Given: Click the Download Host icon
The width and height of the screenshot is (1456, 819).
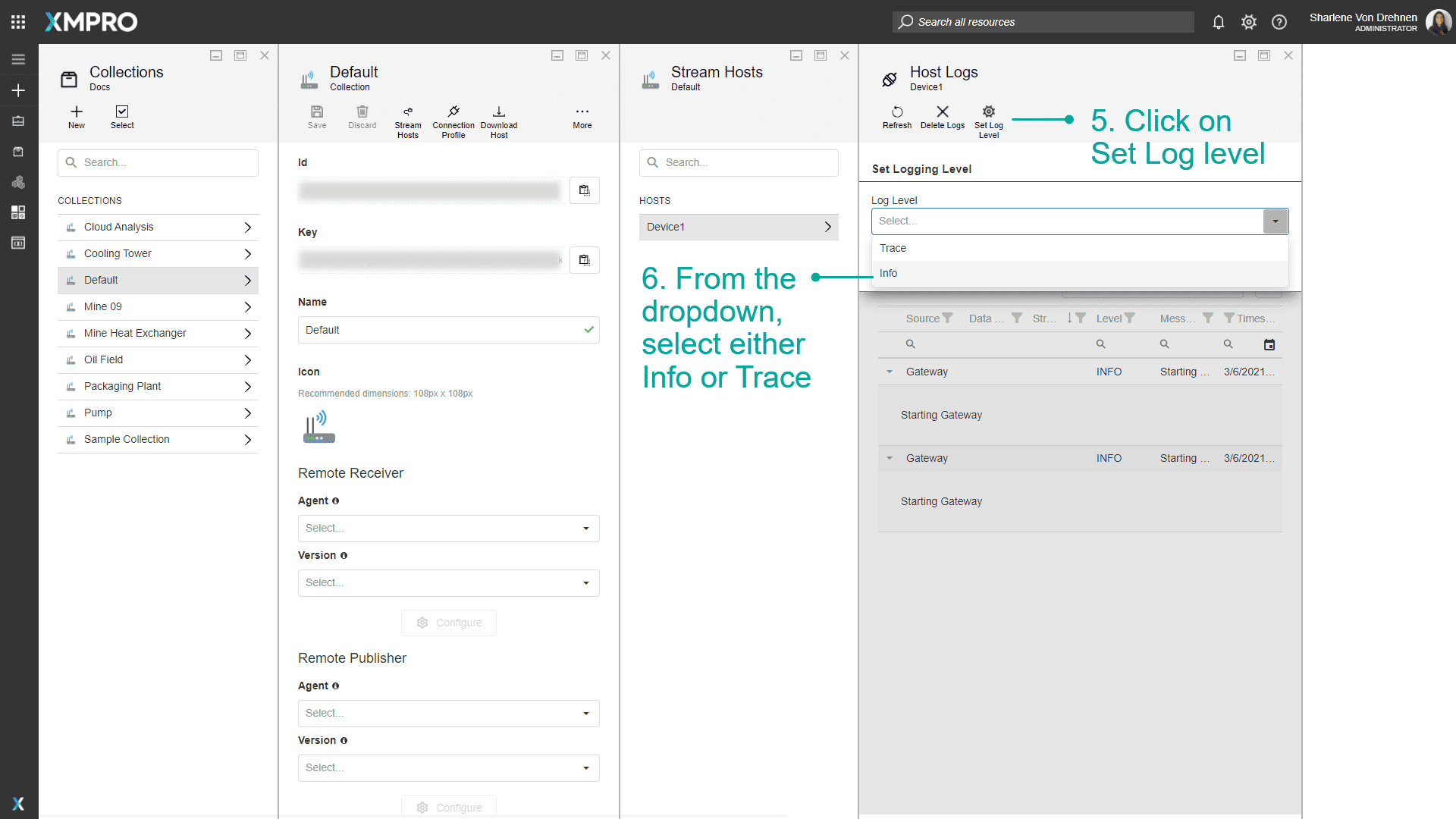Looking at the screenshot, I should 498,112.
